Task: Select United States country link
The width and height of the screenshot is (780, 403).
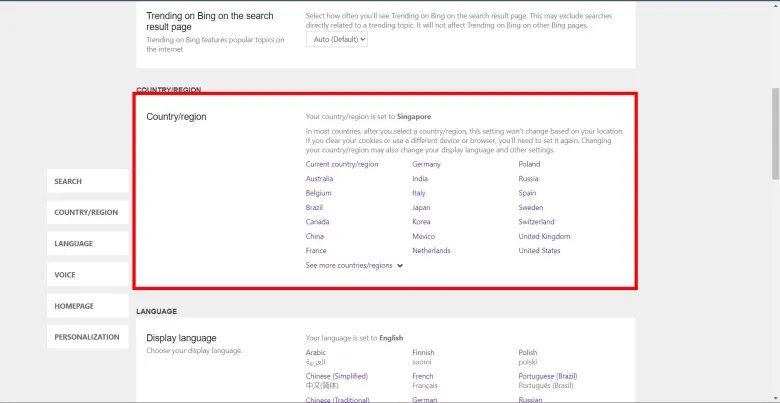Action: (x=539, y=251)
